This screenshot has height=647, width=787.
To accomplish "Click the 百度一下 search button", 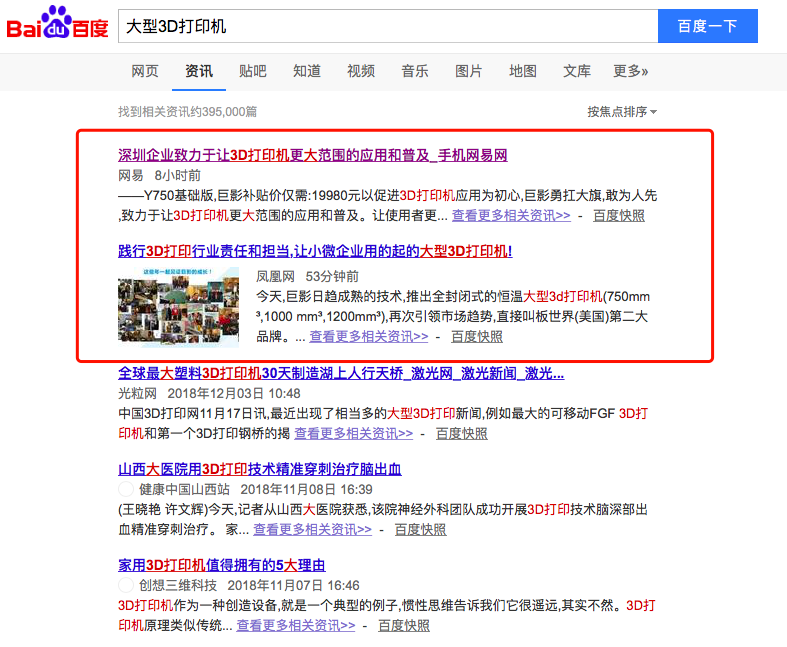I will coord(708,26).
